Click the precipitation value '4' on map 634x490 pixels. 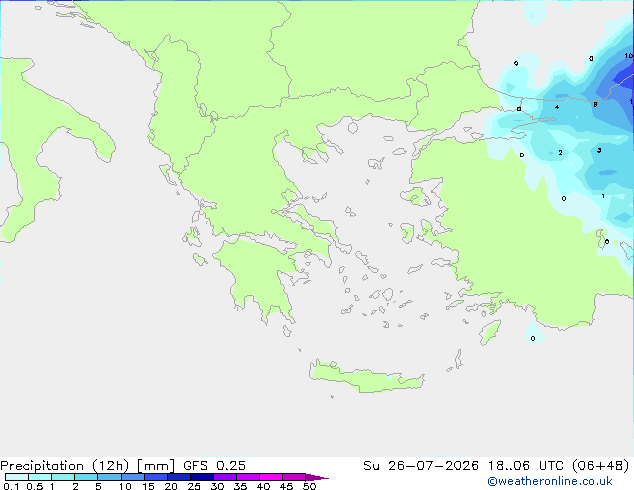click(557, 107)
